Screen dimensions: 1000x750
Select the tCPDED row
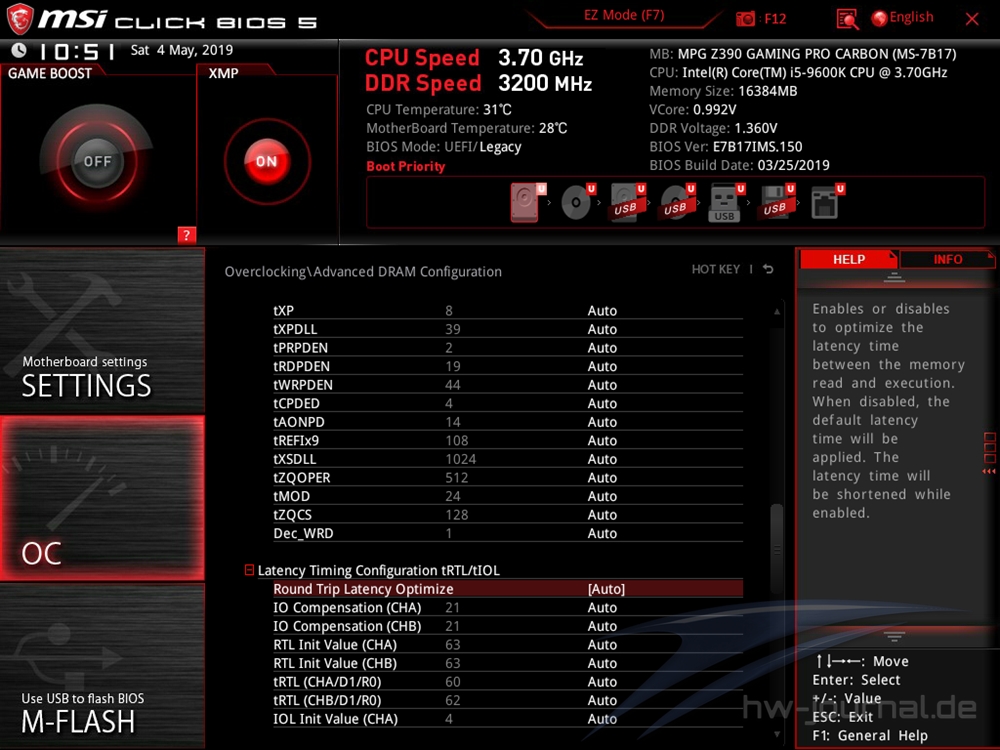508,403
